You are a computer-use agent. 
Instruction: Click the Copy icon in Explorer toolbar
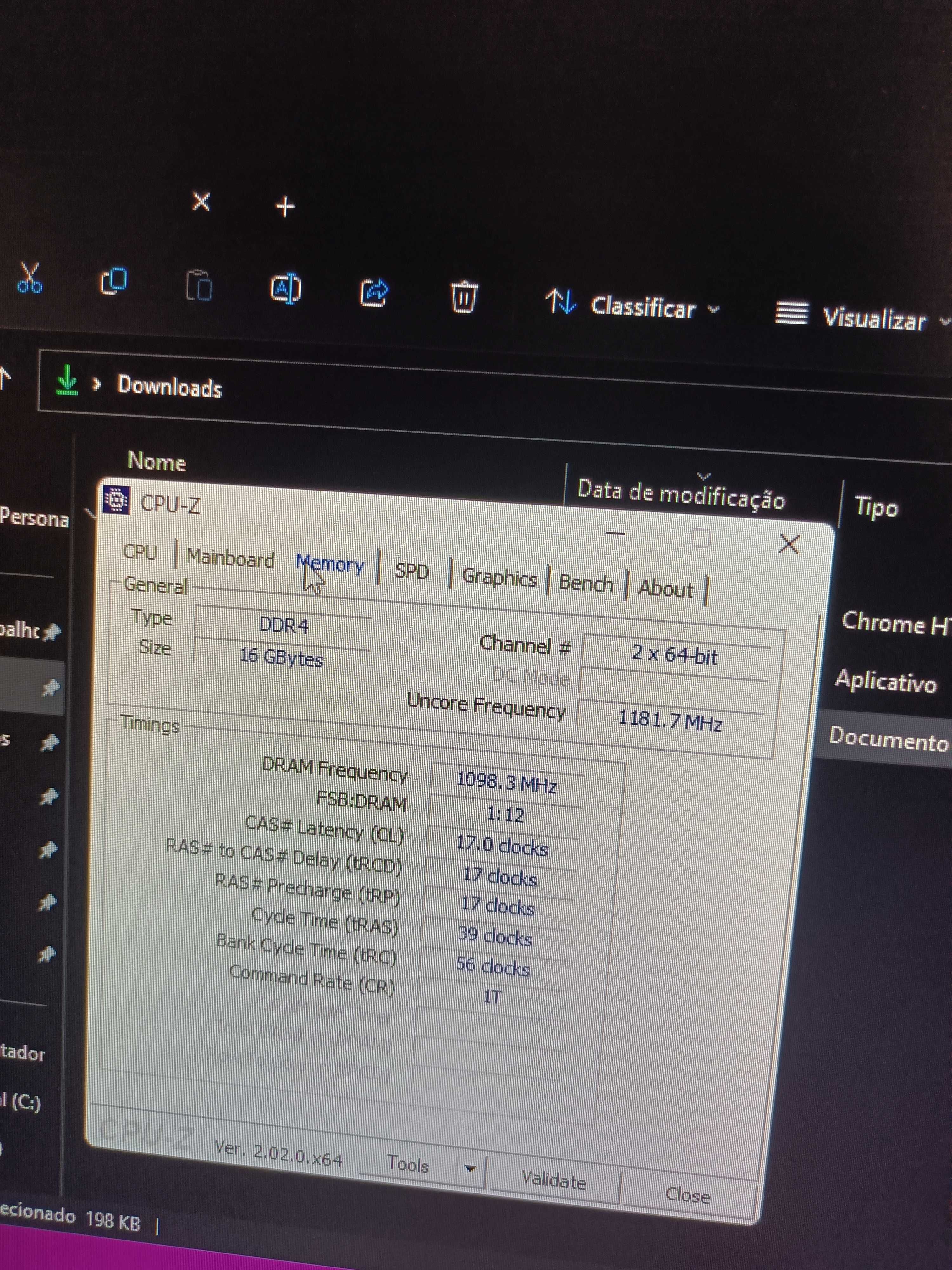point(114,281)
